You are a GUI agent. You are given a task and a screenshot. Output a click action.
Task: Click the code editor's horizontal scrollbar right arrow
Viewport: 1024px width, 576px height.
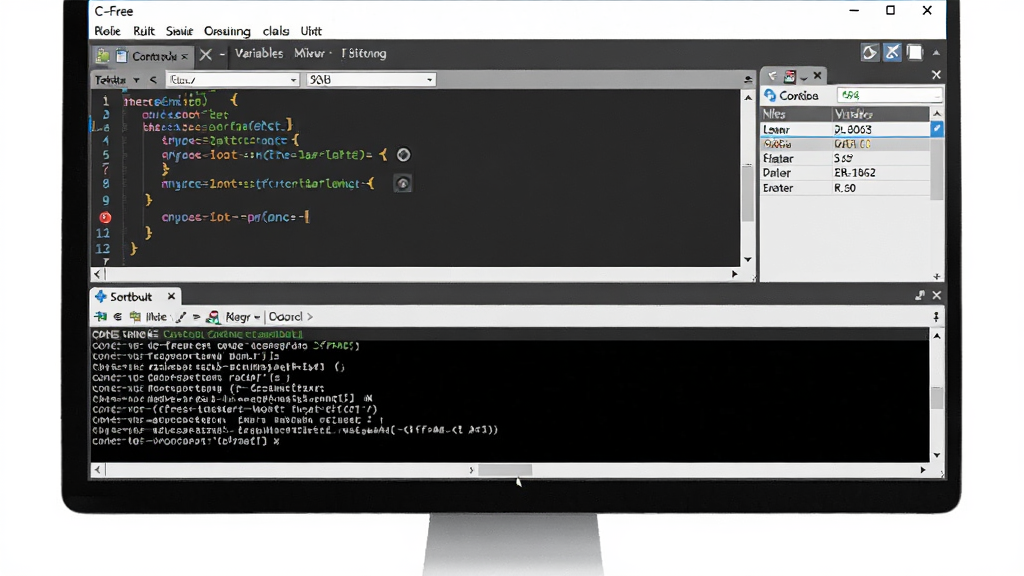coord(735,274)
